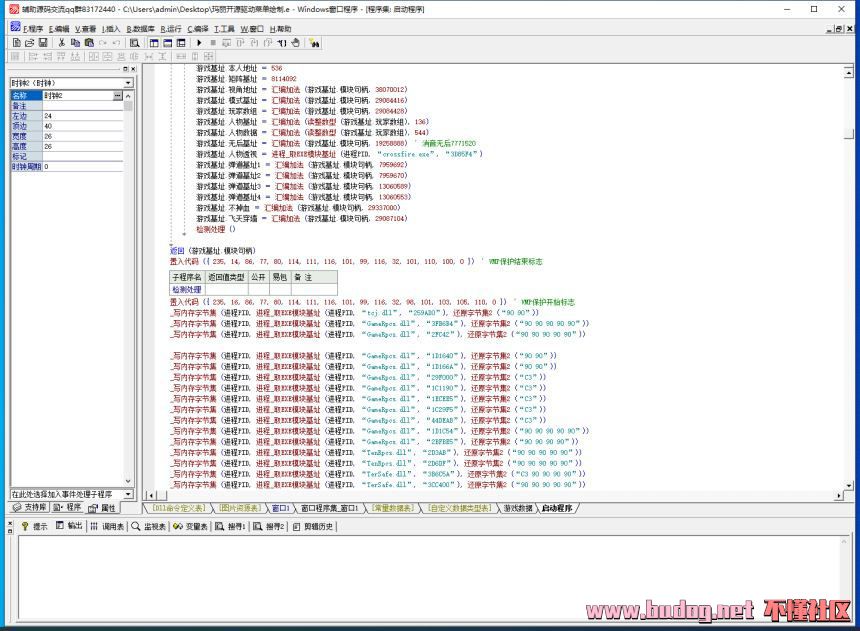Open the 编译 (Compile) menu

(197, 29)
